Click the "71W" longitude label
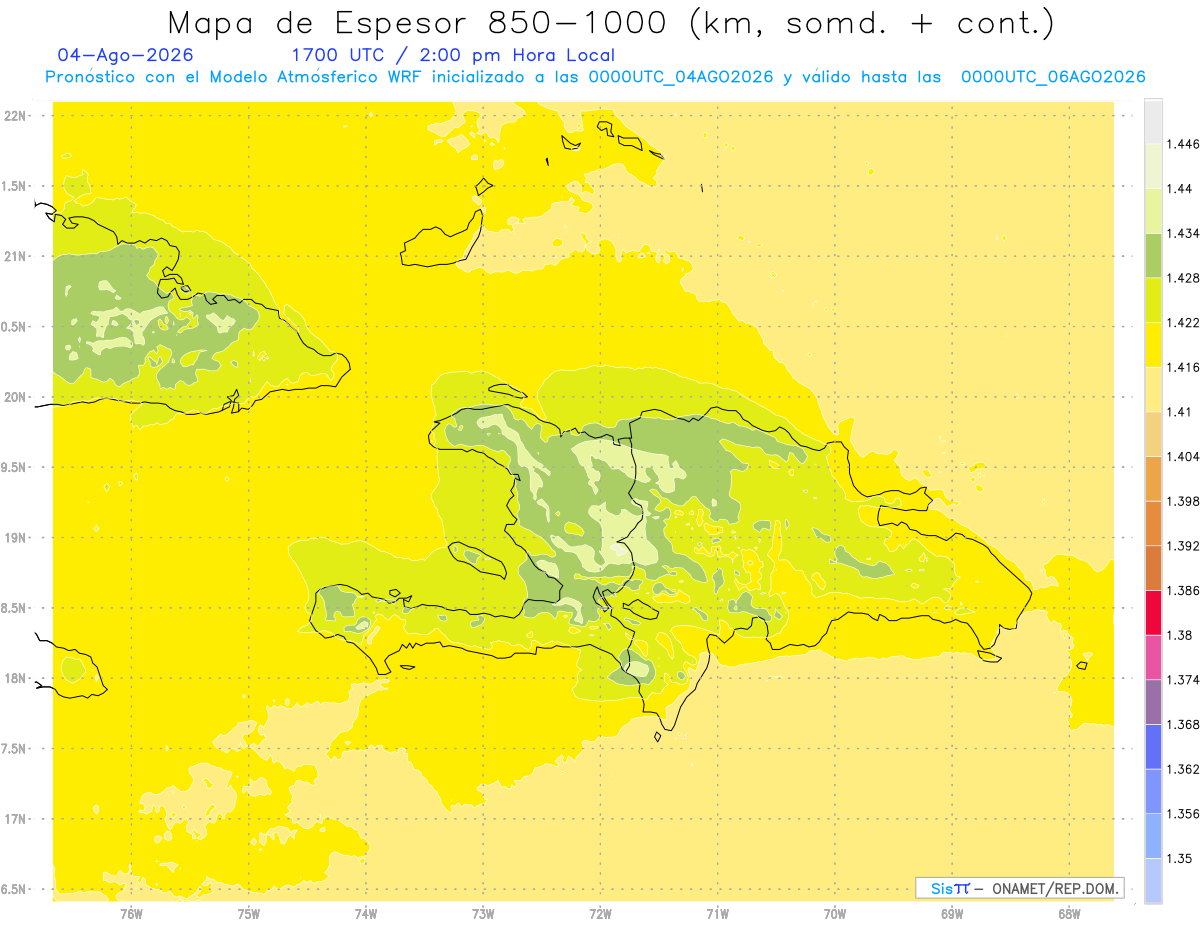1200x927 pixels. pyautogui.click(x=717, y=914)
